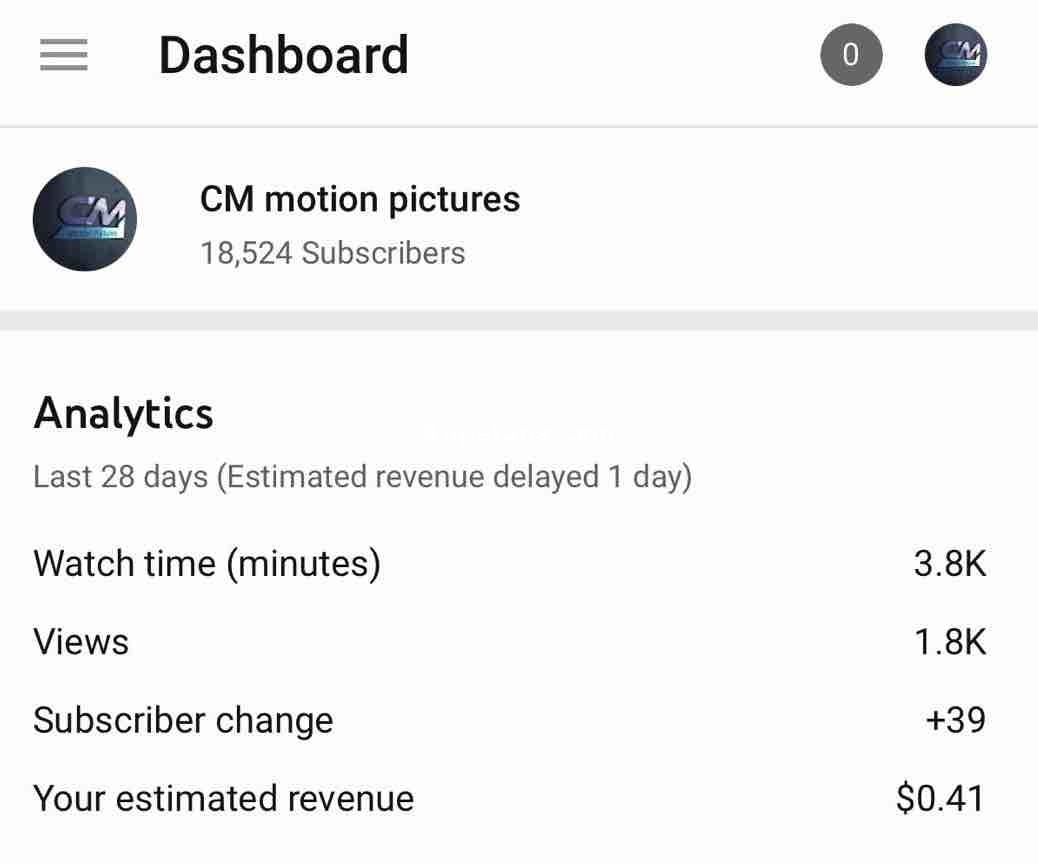
Task: Select the Subscriber change label
Action: point(183,720)
